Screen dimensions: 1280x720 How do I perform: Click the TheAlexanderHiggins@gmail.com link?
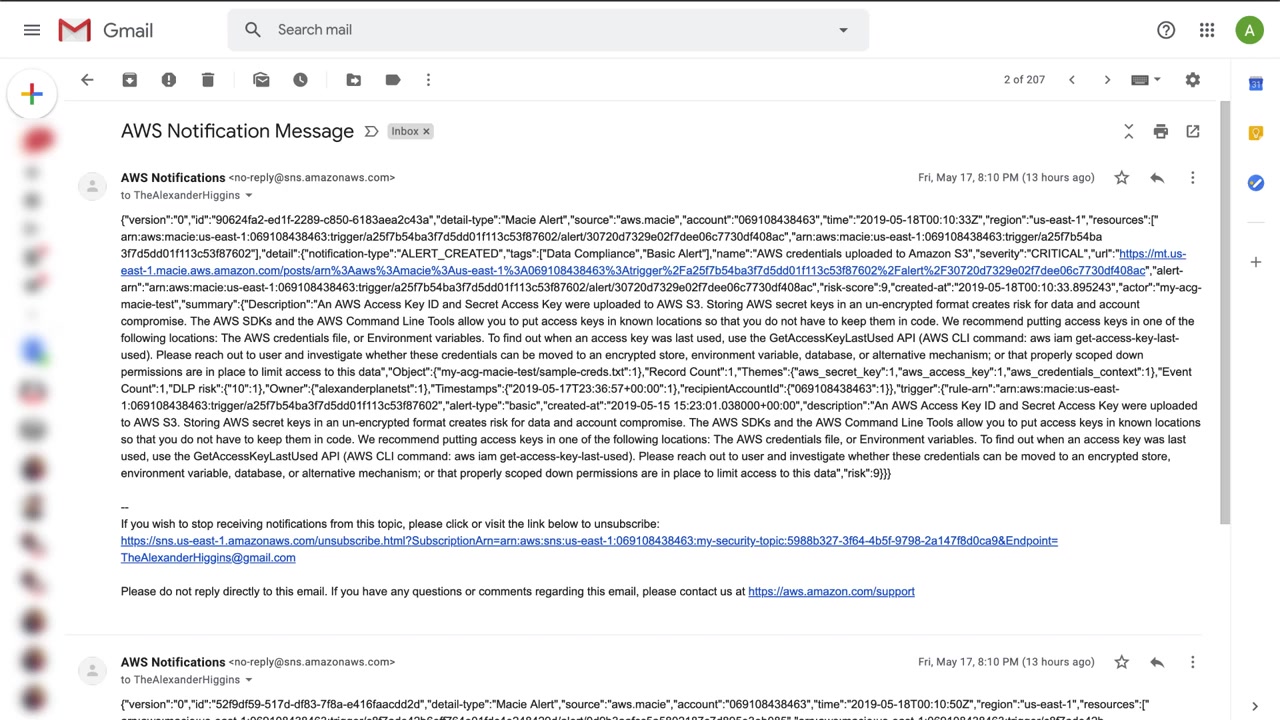[208, 558]
